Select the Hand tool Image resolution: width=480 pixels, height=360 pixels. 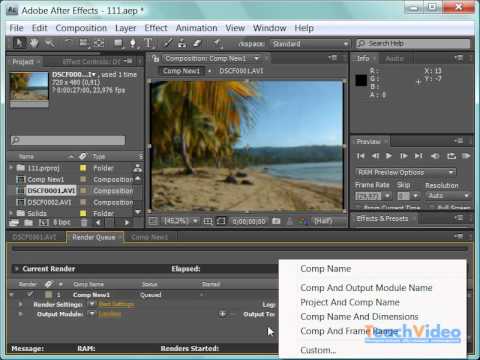click(x=34, y=43)
